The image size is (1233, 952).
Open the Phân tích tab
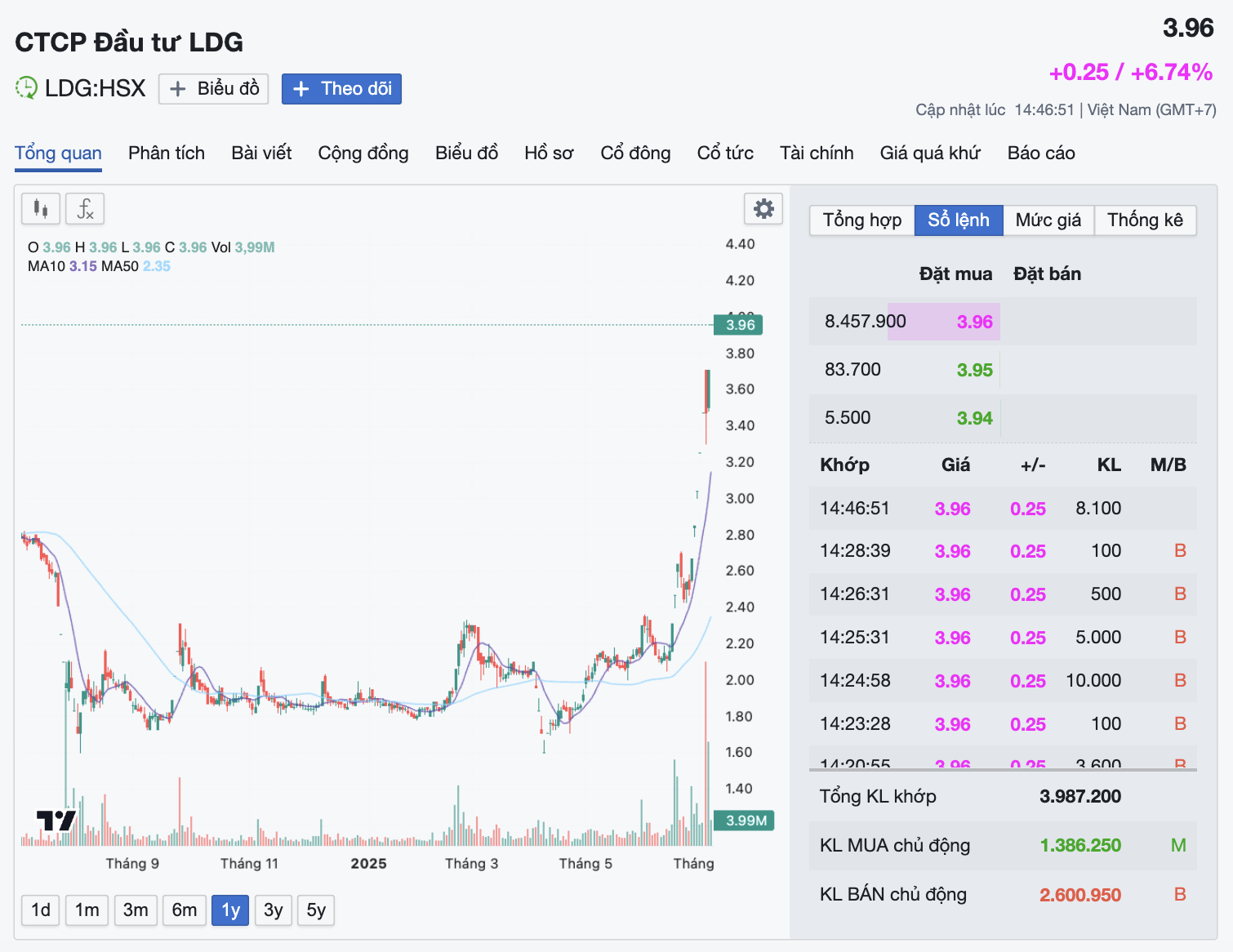(x=167, y=153)
